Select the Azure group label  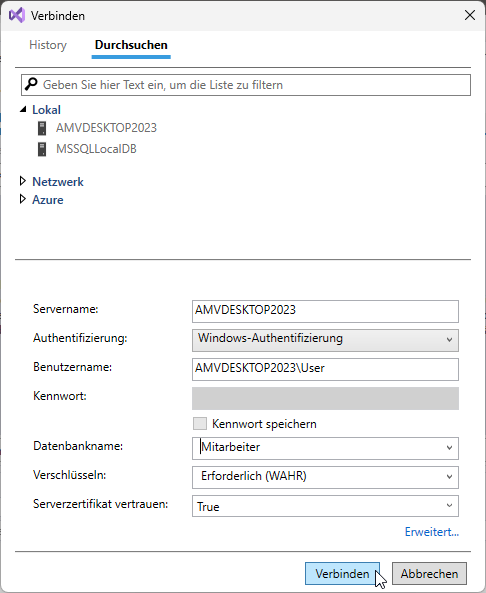pyautogui.click(x=48, y=199)
